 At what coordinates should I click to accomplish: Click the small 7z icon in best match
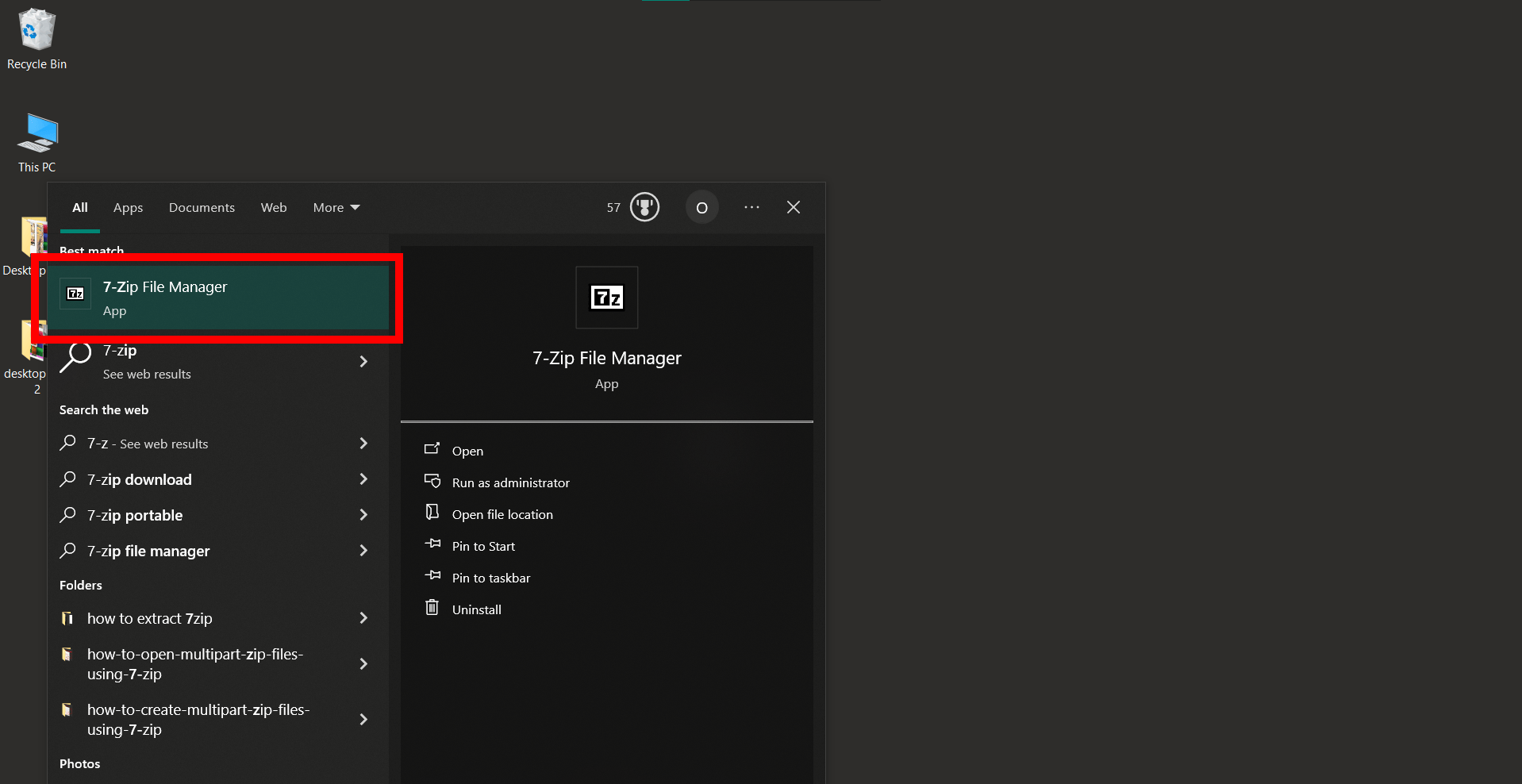[x=75, y=293]
